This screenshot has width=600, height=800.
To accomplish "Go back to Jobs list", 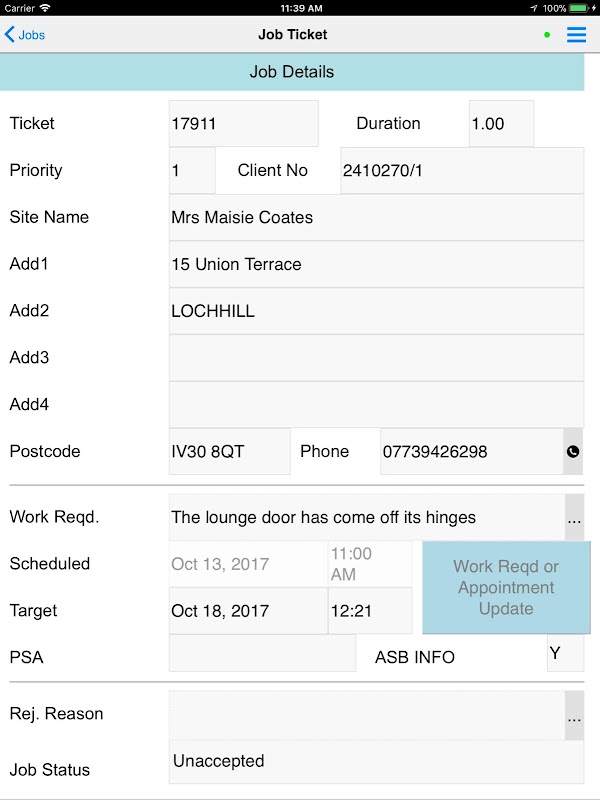I will 25,35.
